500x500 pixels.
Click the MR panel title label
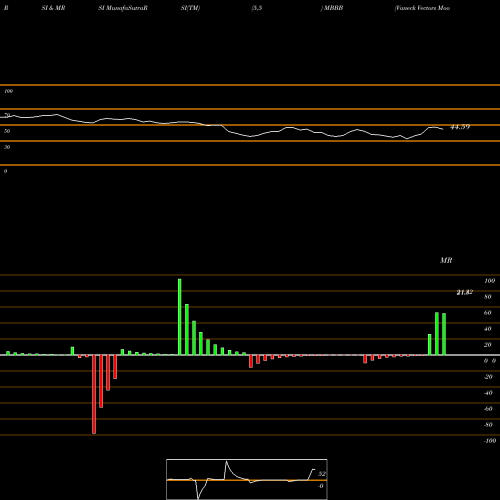click(446, 260)
